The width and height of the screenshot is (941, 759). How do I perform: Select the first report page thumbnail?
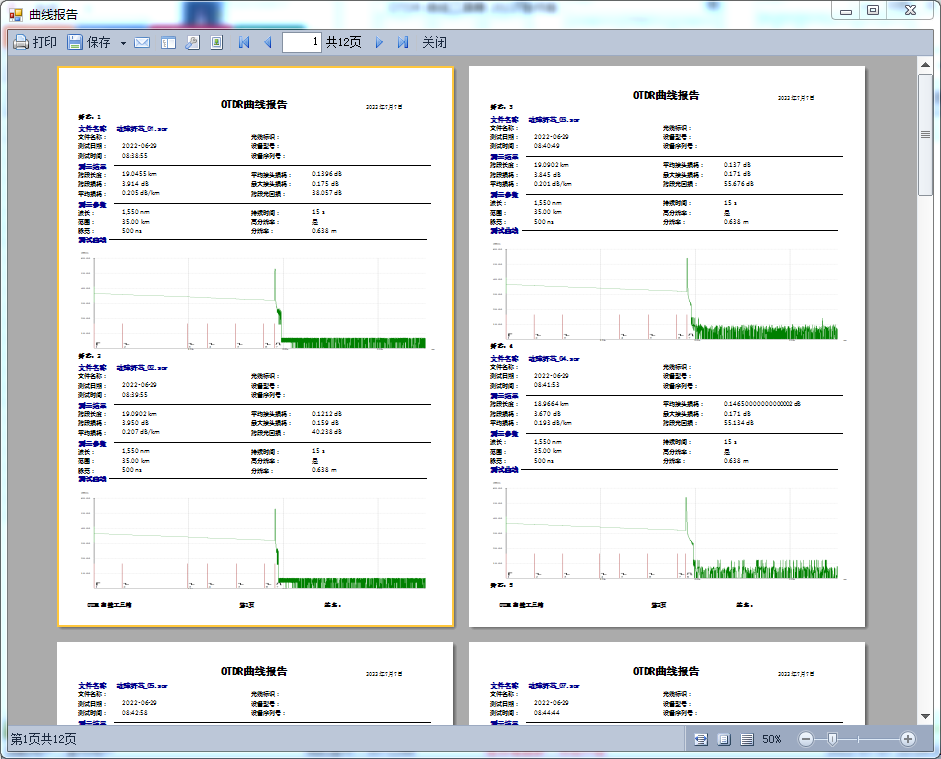tap(256, 346)
